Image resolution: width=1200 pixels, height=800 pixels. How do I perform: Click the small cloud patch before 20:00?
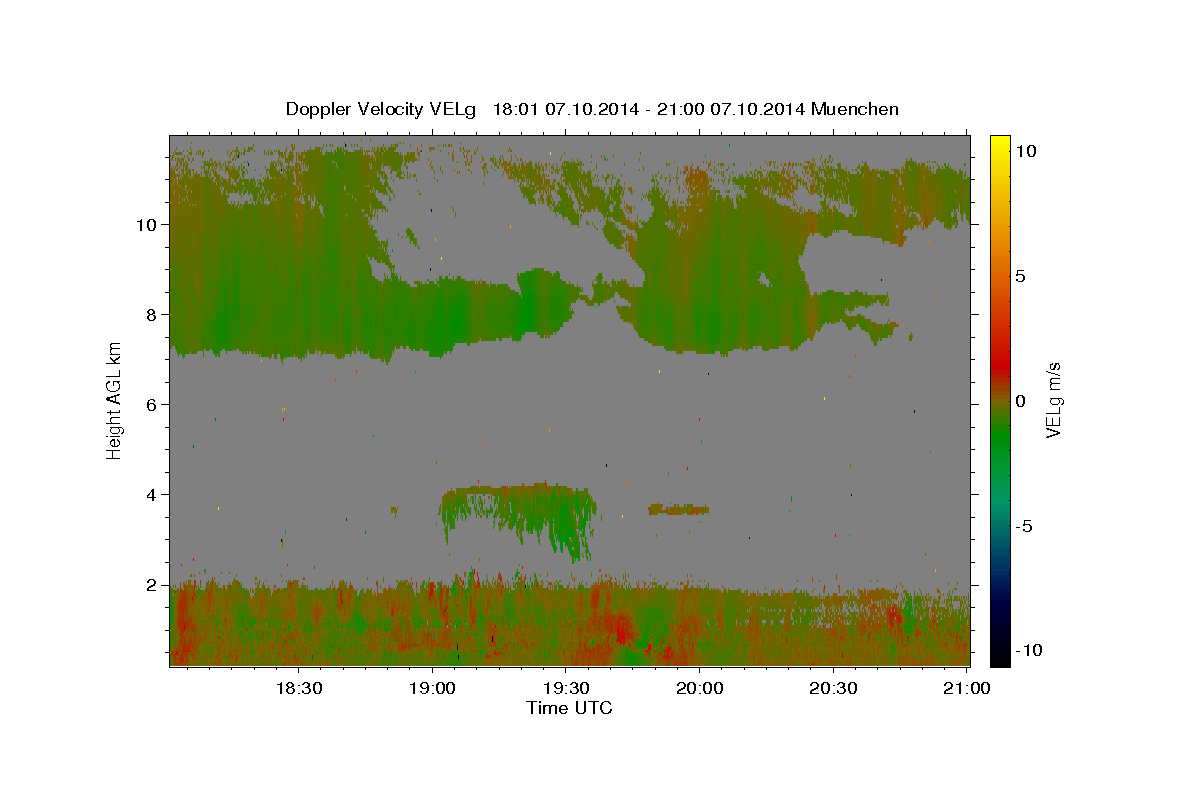(679, 509)
